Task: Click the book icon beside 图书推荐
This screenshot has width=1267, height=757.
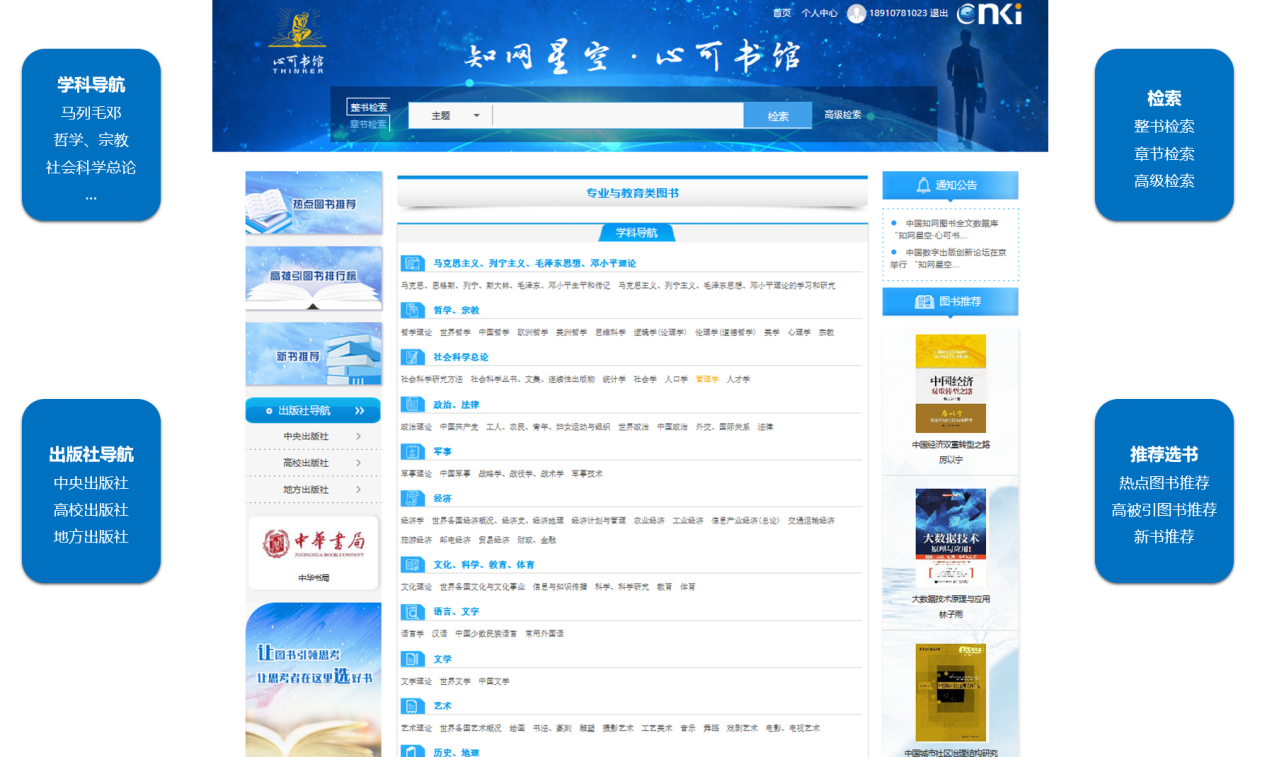Action: (924, 301)
